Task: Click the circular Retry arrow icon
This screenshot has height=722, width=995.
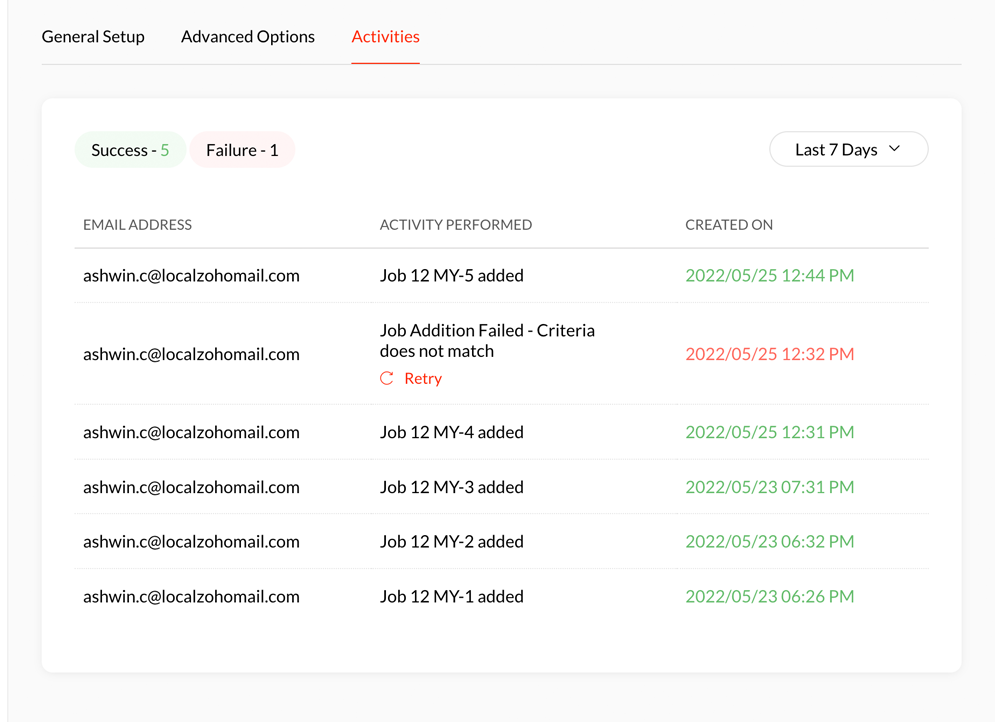Action: tap(387, 378)
